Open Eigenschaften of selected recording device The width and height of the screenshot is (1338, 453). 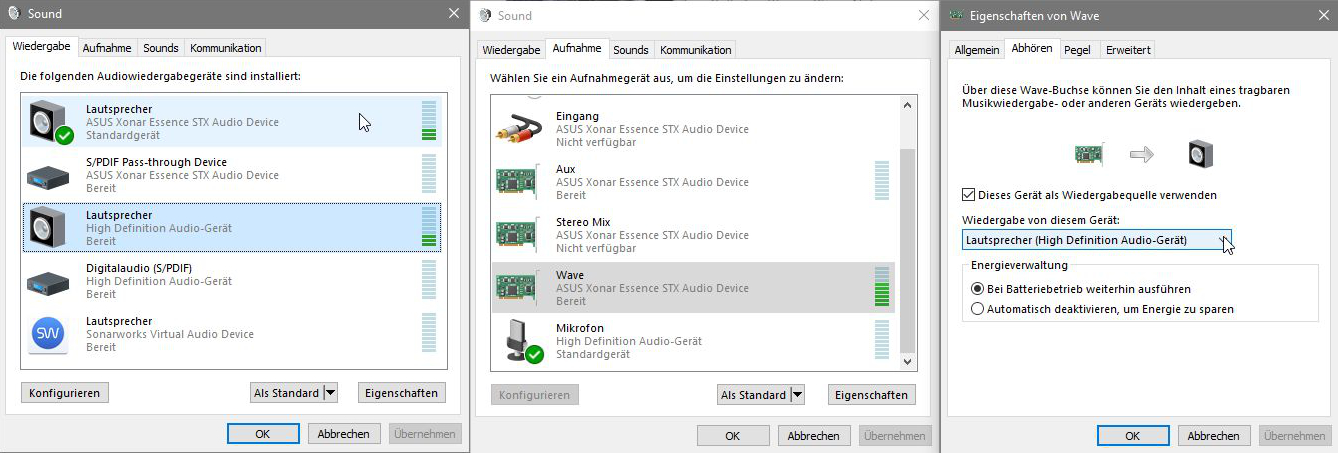pos(871,395)
